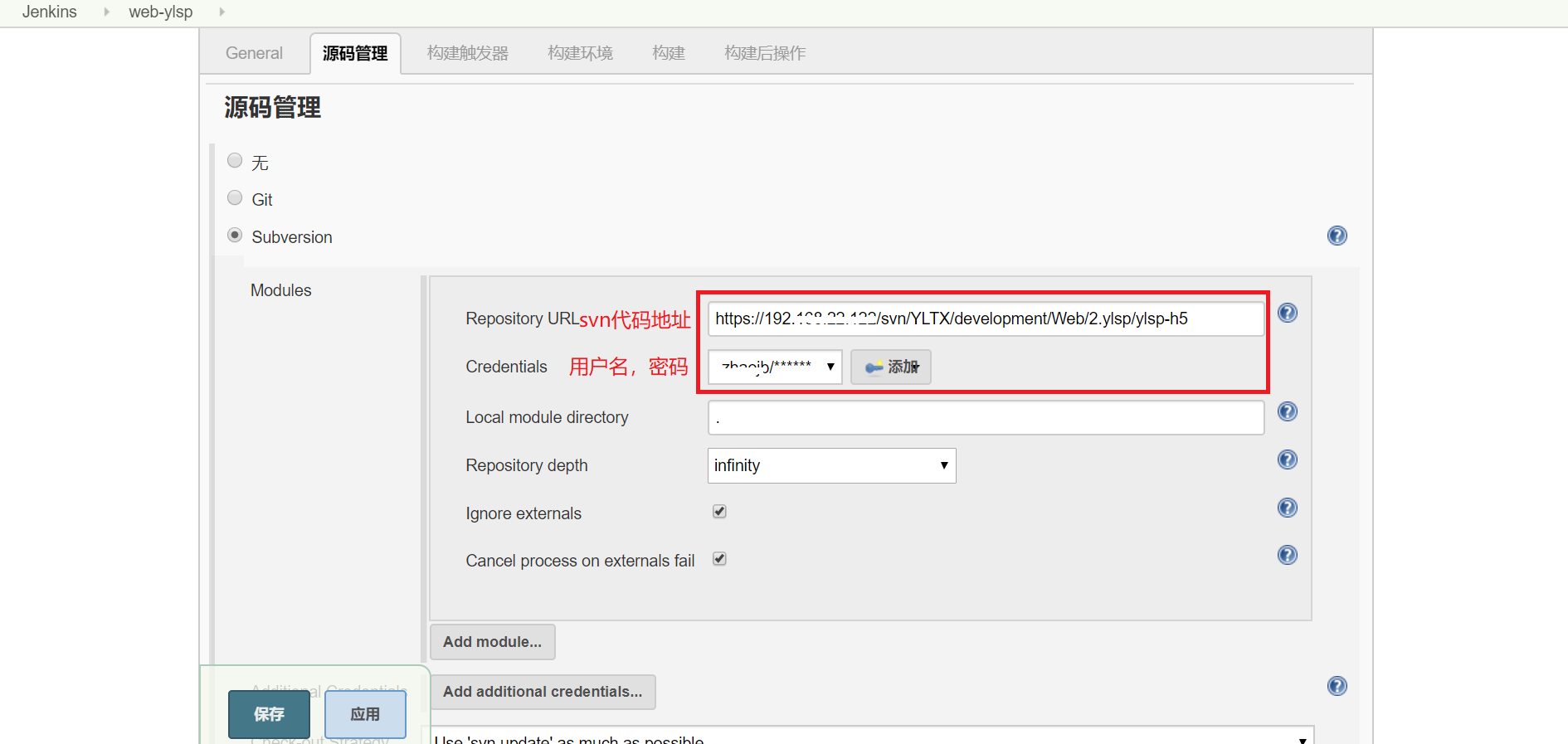The height and width of the screenshot is (744, 1568).
Task: Toggle Cancel process on externals fail checkbox
Action: pyautogui.click(x=719, y=558)
